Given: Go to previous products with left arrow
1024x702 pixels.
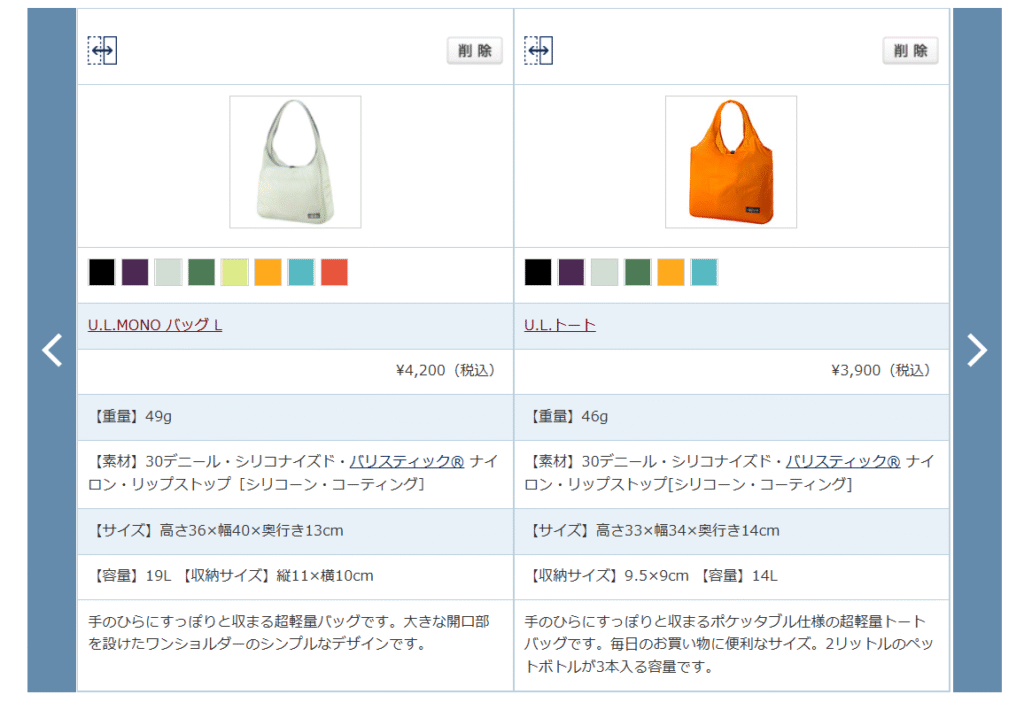Looking at the screenshot, I should point(52,350).
